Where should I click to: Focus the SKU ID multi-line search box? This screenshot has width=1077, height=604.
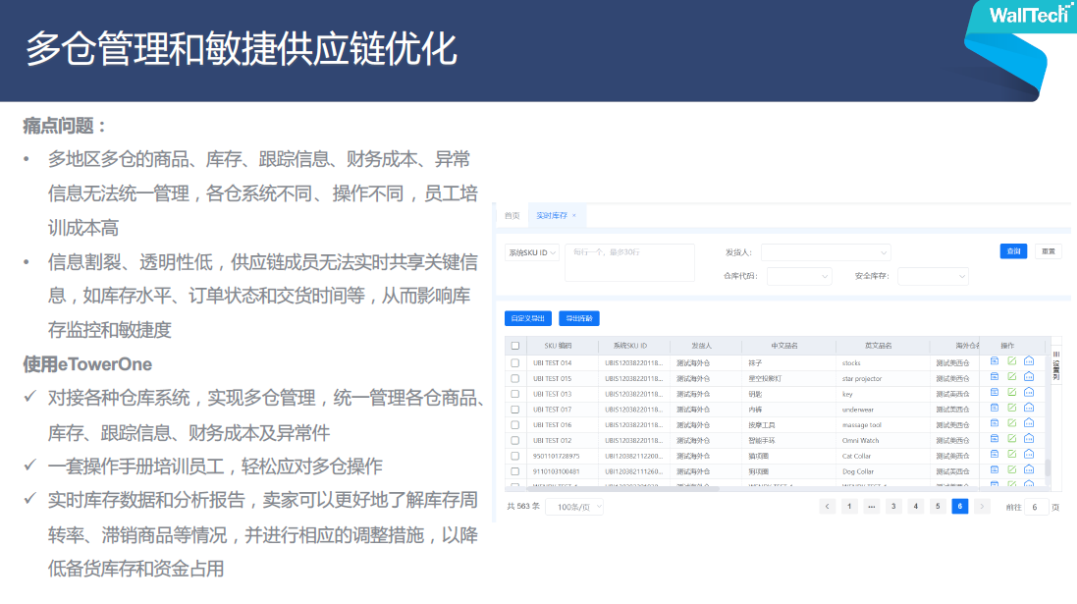(629, 262)
